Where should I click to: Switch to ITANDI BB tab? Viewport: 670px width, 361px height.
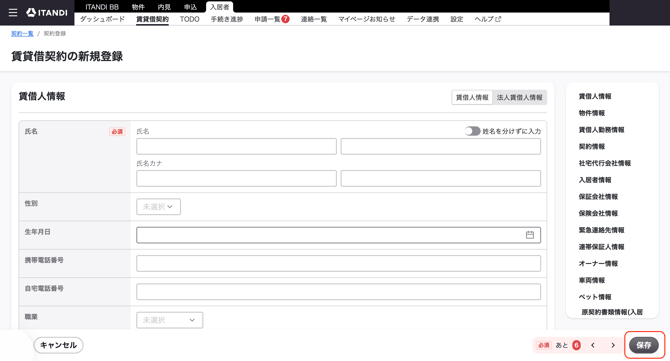(x=102, y=7)
